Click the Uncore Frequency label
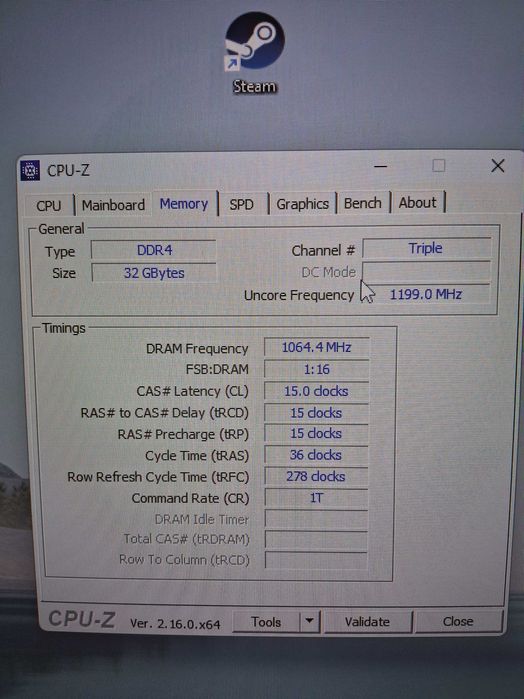This screenshot has height=699, width=524. tap(299, 295)
